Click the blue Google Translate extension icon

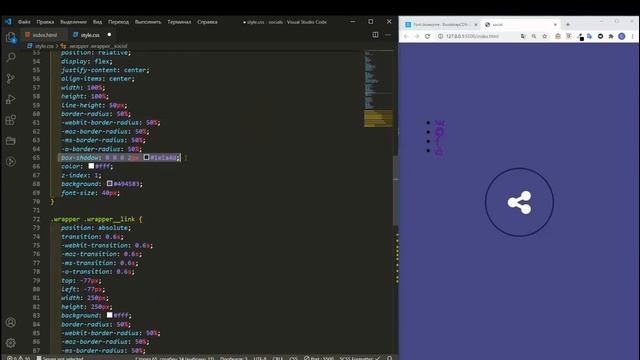coord(590,36)
